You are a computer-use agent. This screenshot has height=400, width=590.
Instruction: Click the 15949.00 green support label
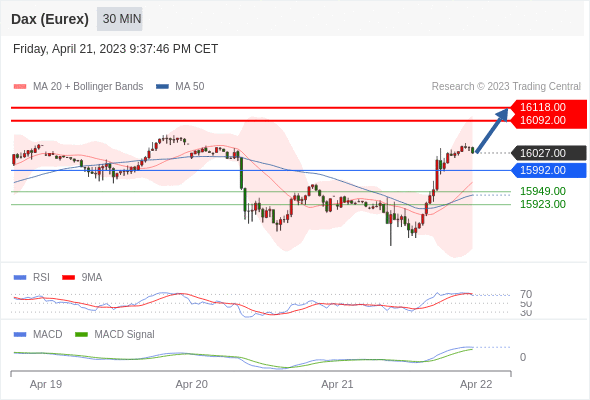pyautogui.click(x=543, y=191)
